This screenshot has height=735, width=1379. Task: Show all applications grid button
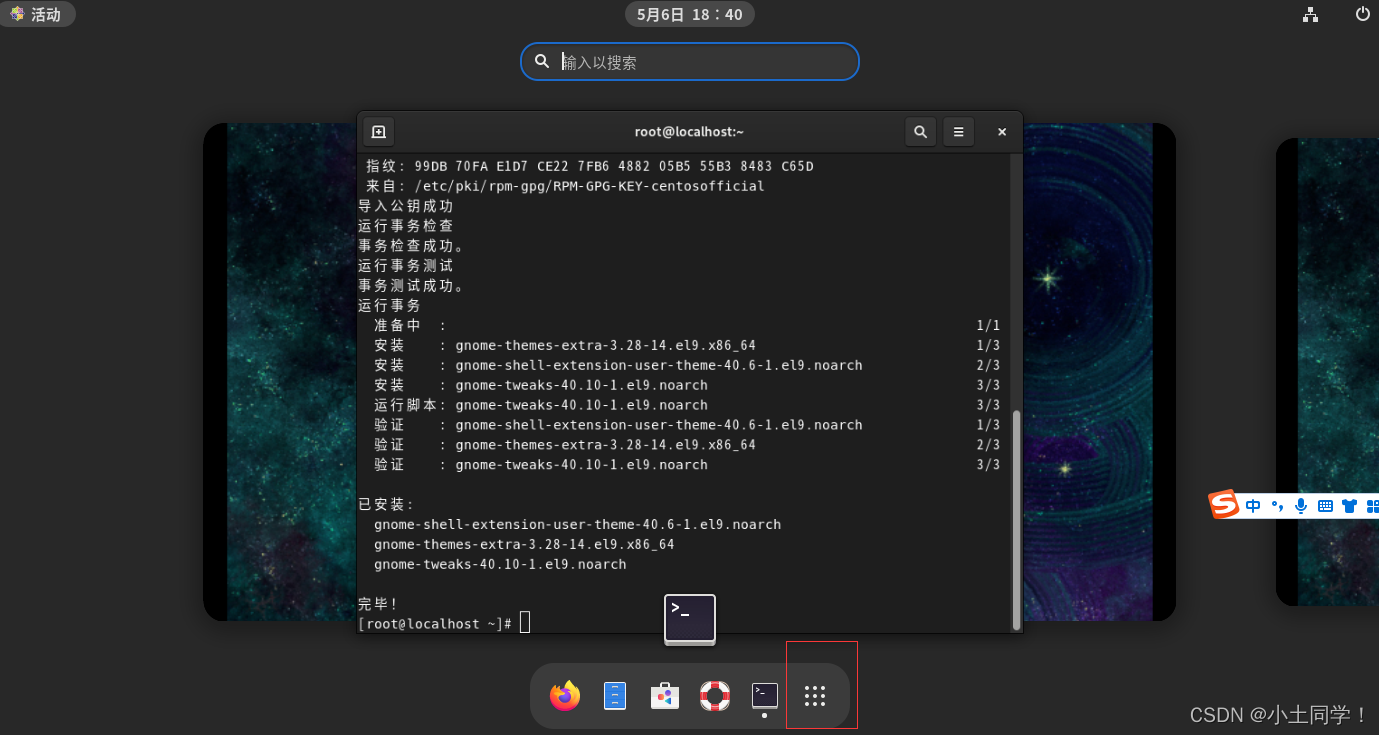[815, 696]
